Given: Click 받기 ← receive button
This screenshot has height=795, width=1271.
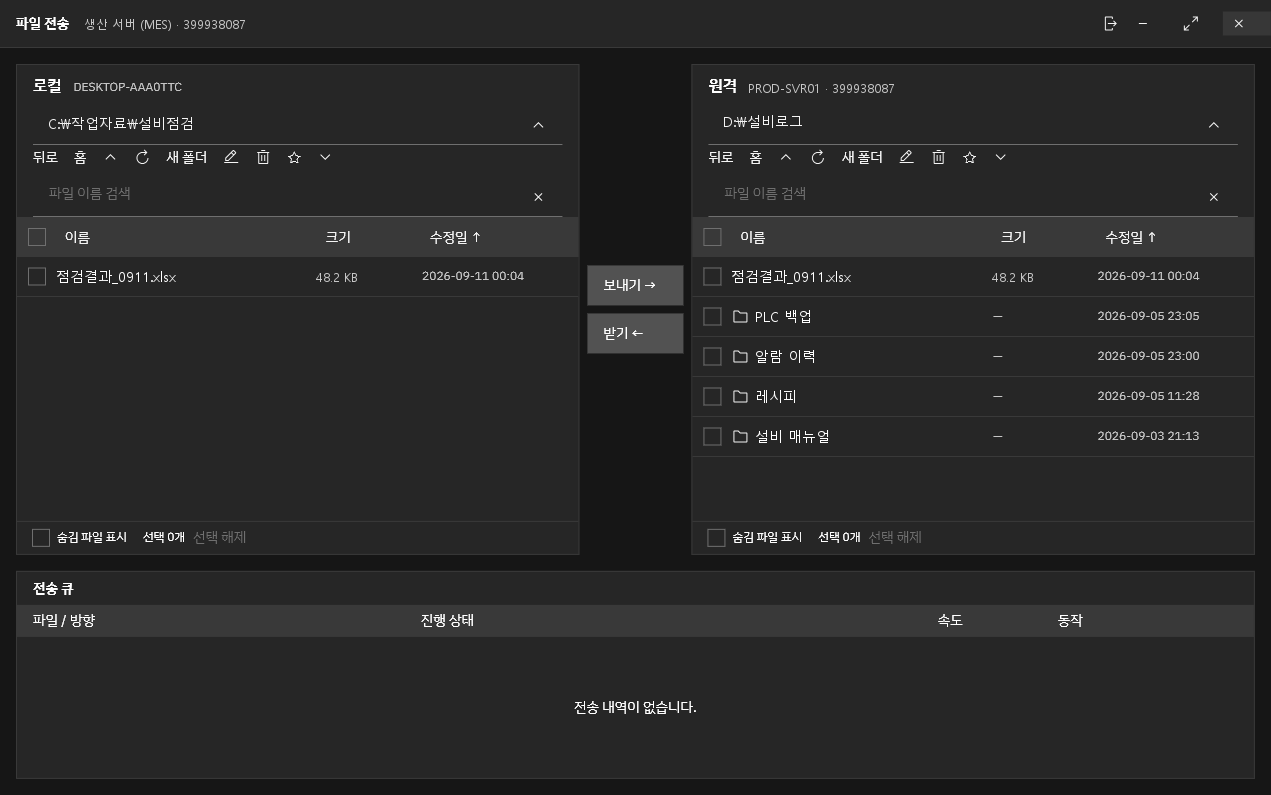Looking at the screenshot, I should [x=635, y=333].
